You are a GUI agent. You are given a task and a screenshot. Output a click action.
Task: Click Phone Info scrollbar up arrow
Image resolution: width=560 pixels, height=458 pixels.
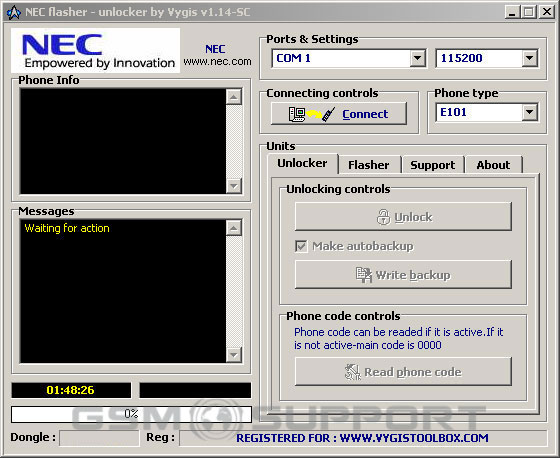[234, 97]
